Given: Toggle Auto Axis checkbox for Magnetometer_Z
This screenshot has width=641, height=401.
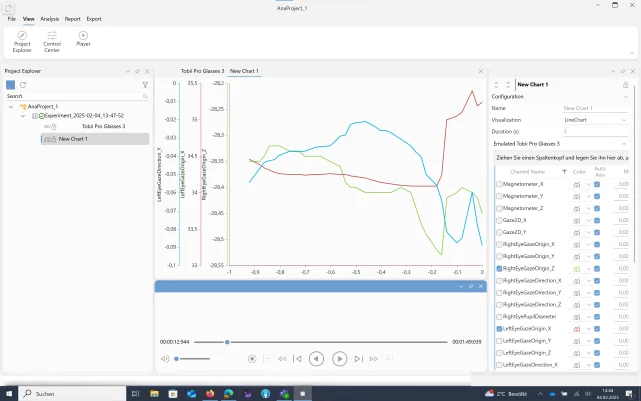Looking at the screenshot, I should click(x=597, y=208).
